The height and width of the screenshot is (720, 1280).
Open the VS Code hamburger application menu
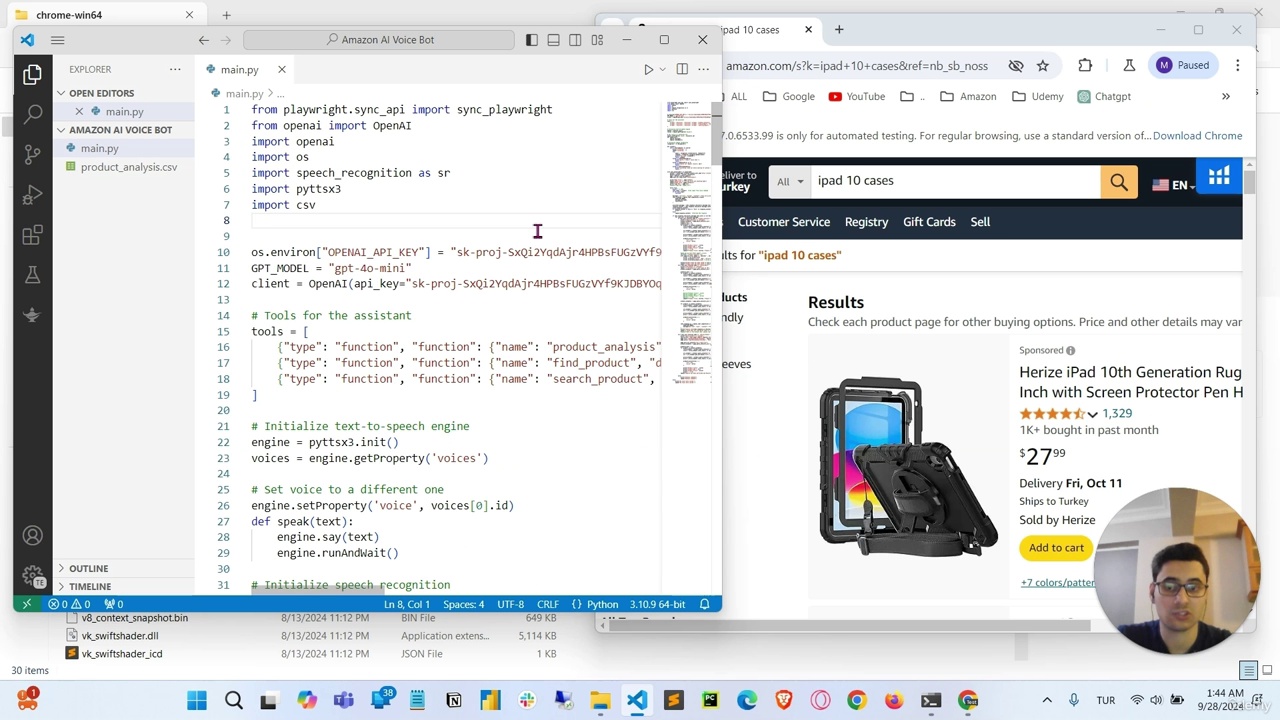[57, 40]
